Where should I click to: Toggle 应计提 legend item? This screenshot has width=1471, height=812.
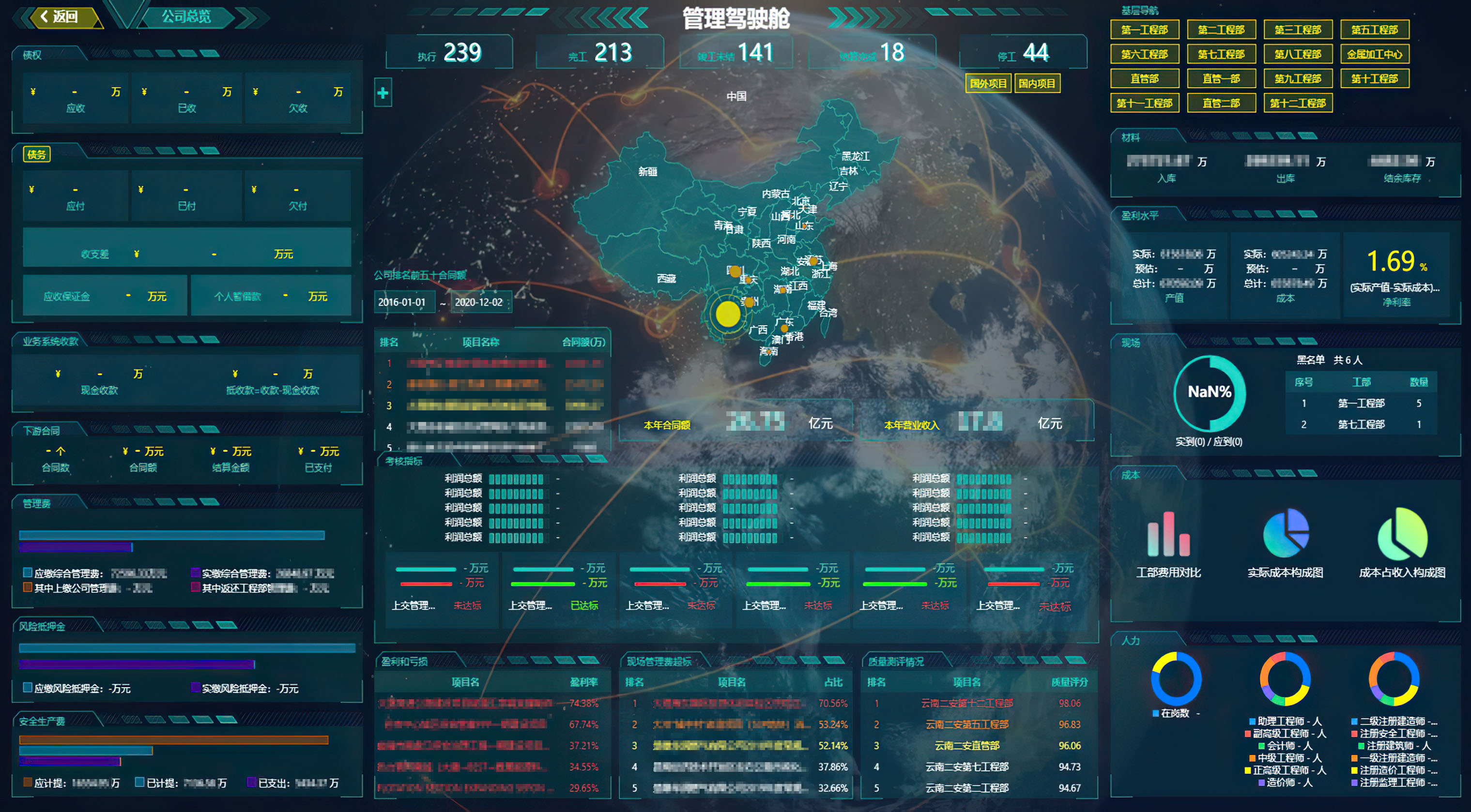(71, 783)
